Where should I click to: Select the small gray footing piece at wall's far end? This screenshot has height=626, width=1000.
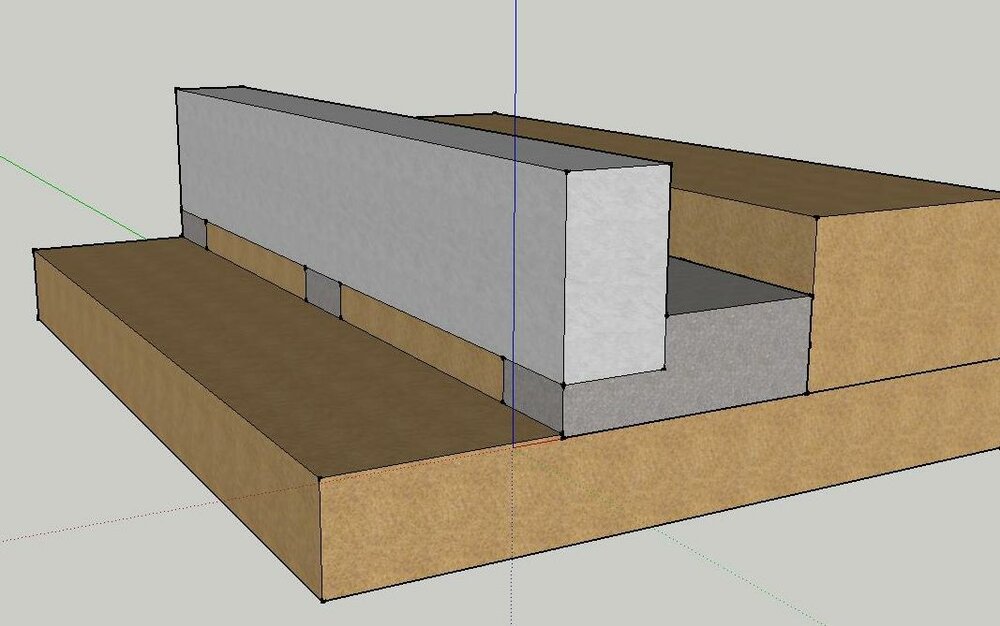[193, 227]
